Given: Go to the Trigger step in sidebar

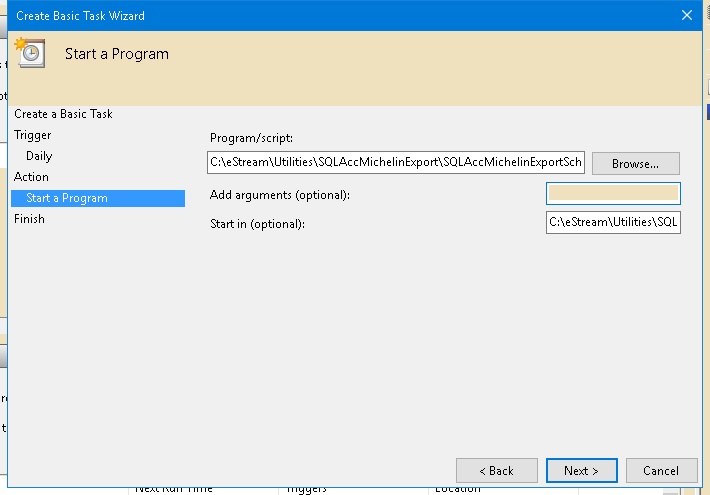Looking at the screenshot, I should tap(33, 135).
